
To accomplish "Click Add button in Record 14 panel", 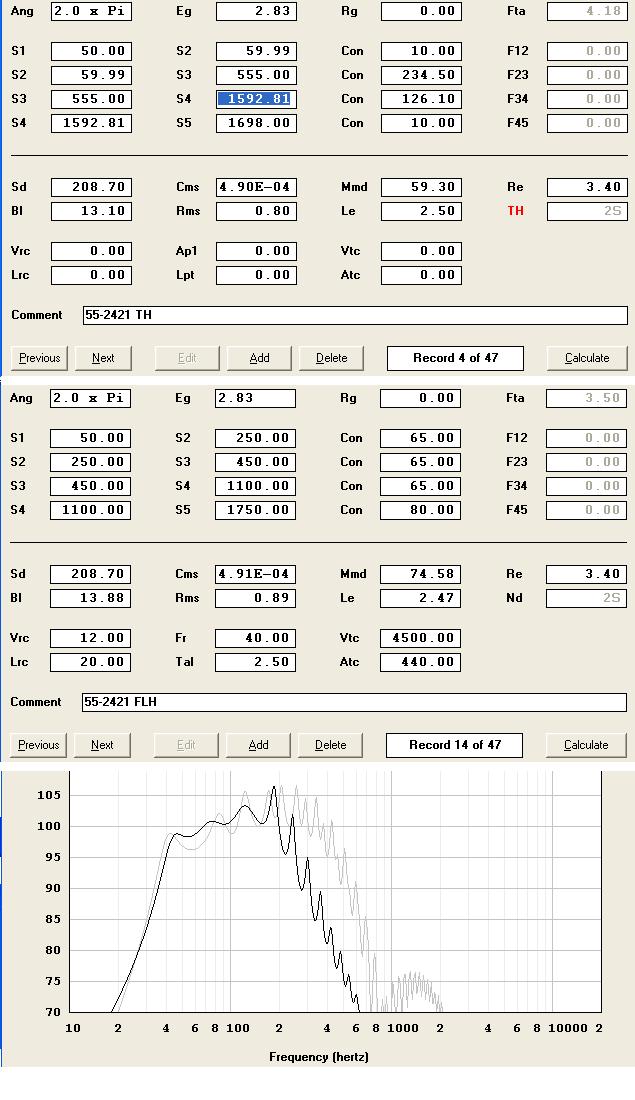I will click(259, 745).
